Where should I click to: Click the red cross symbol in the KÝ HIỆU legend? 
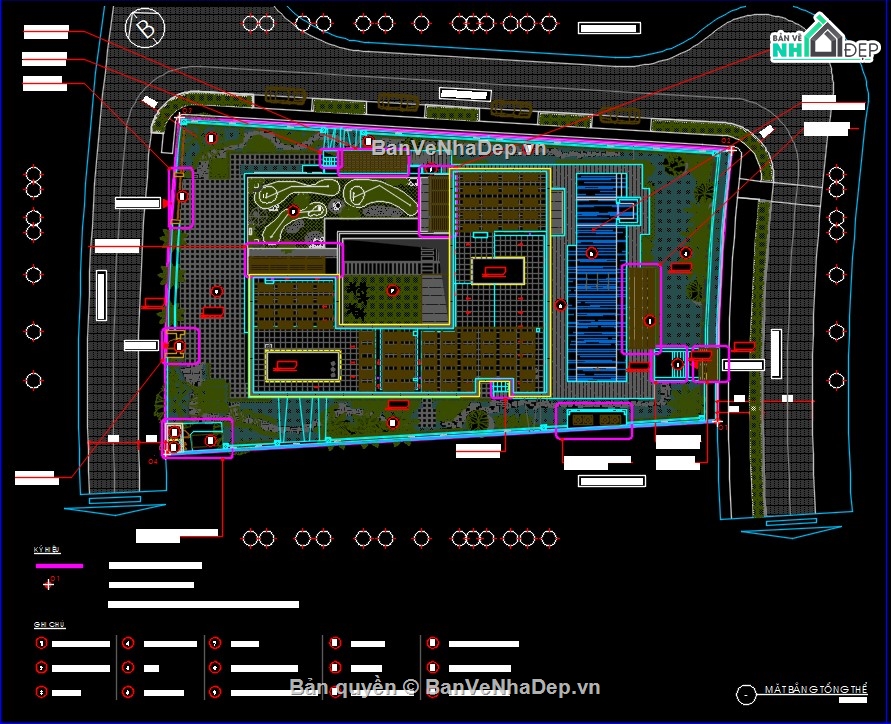[x=48, y=584]
